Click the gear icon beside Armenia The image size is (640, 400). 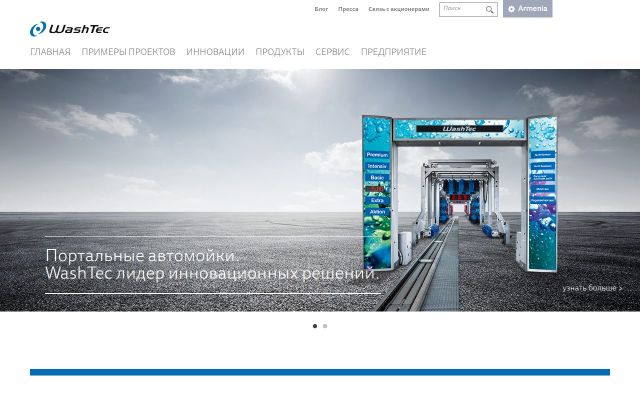(511, 9)
